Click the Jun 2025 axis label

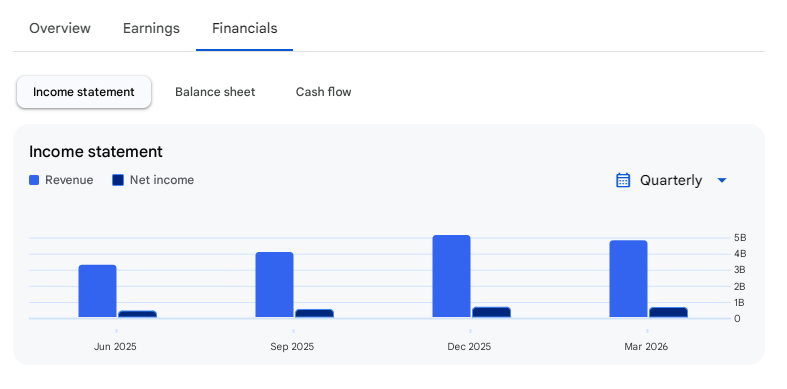tap(115, 347)
